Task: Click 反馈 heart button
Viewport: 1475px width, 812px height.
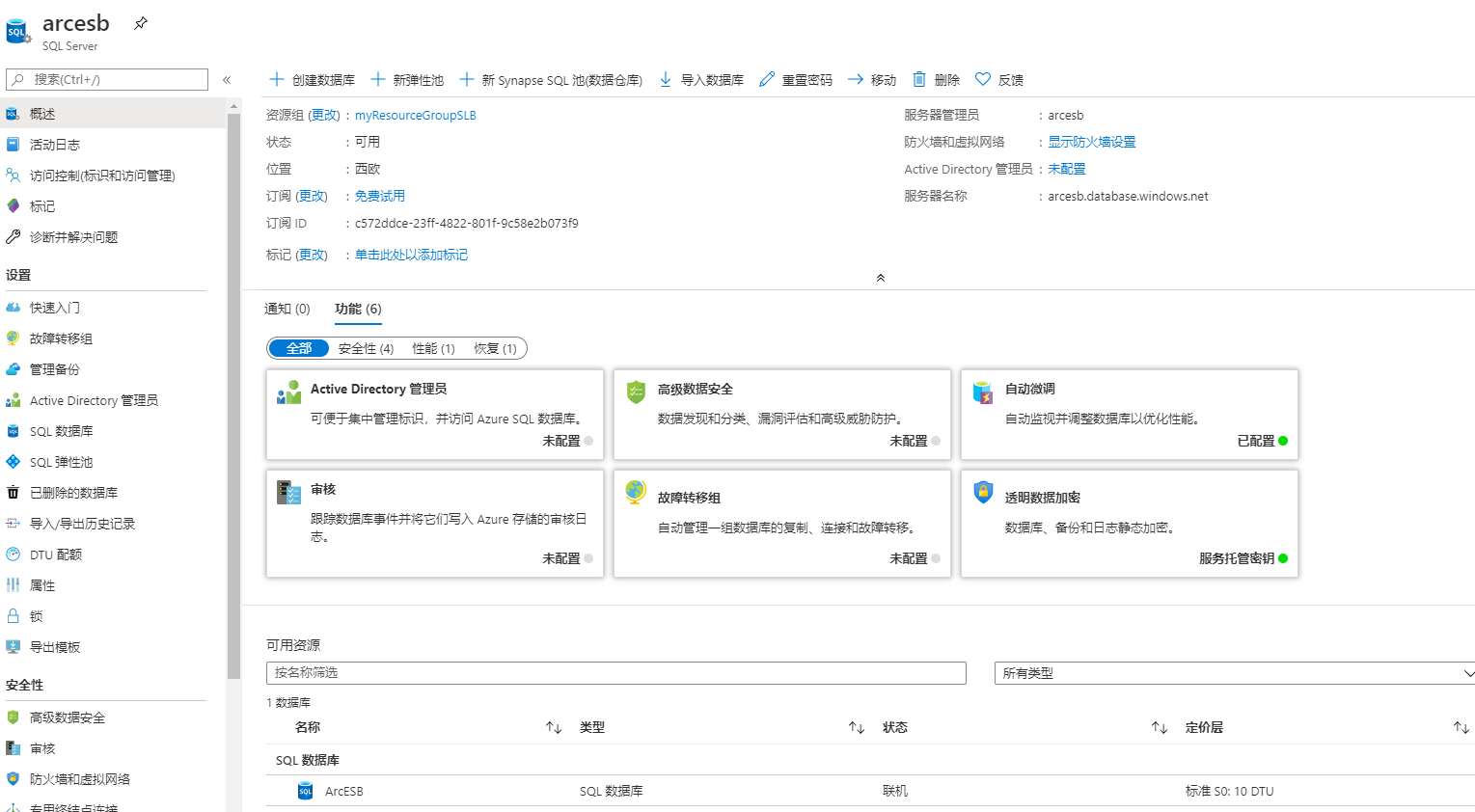Action: point(999,80)
